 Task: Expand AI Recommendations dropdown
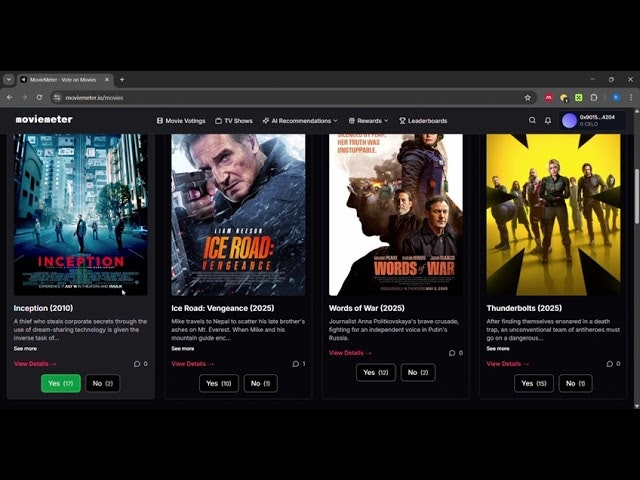click(300, 121)
